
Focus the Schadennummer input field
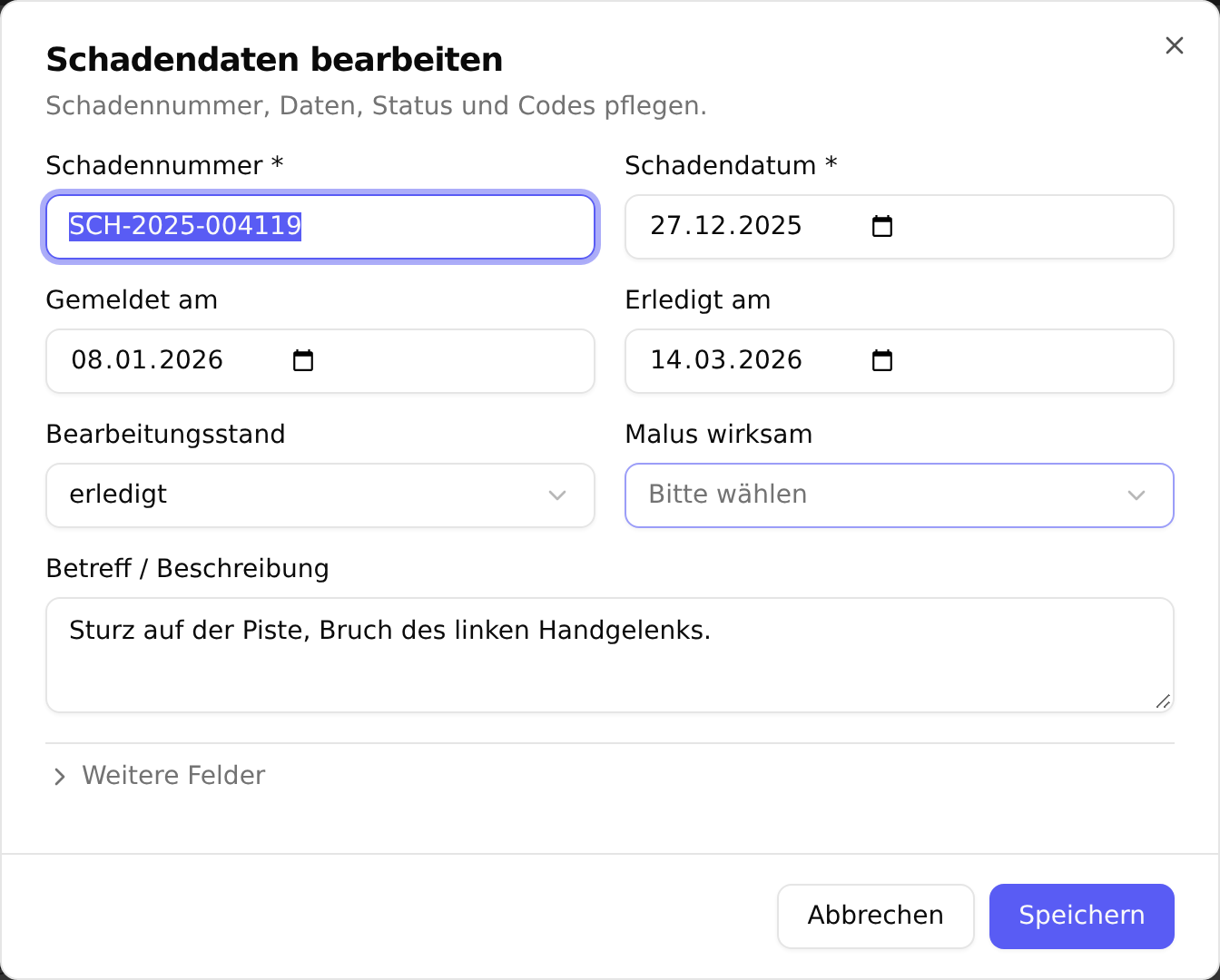320,226
